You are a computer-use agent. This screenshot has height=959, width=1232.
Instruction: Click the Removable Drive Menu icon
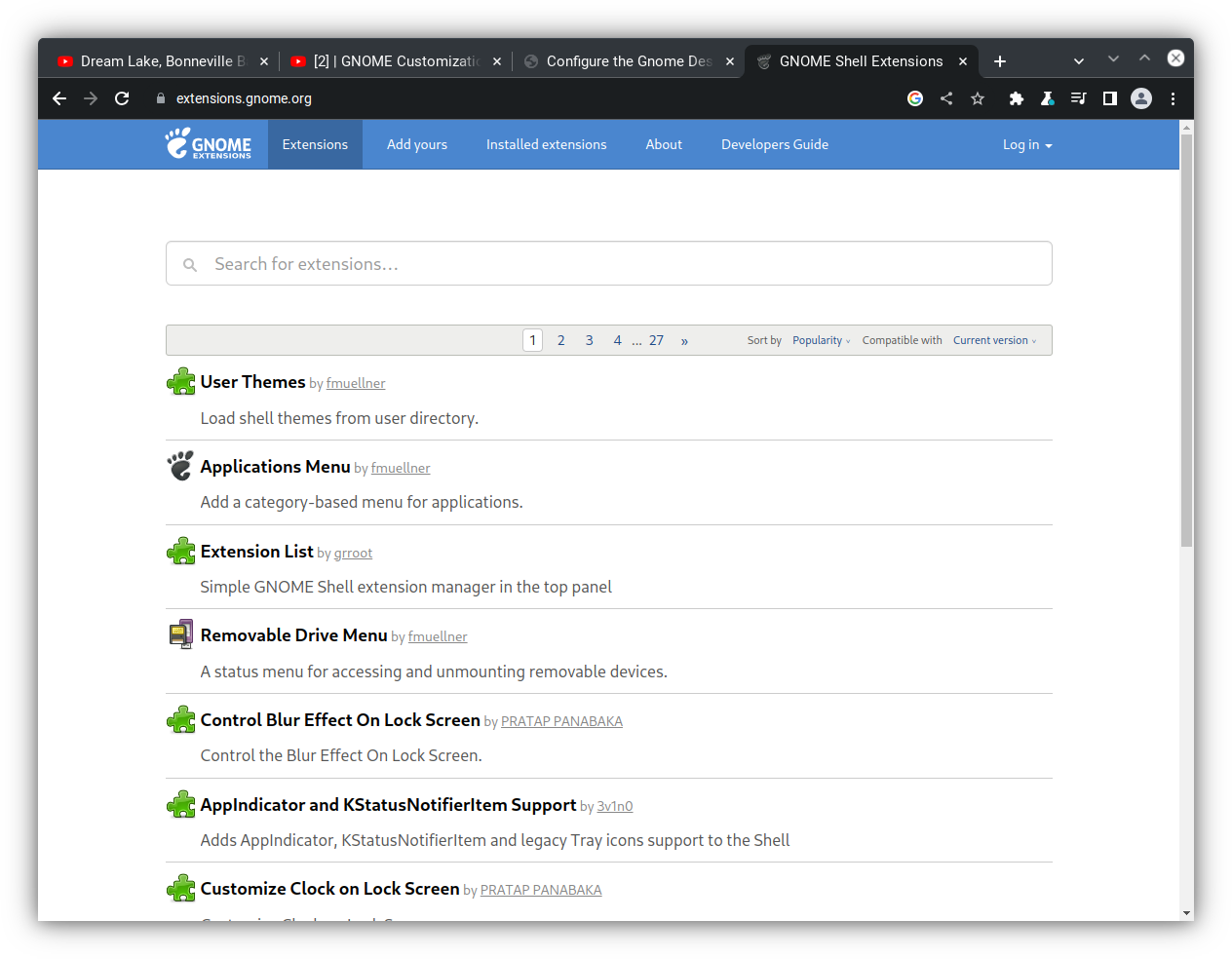click(x=181, y=635)
